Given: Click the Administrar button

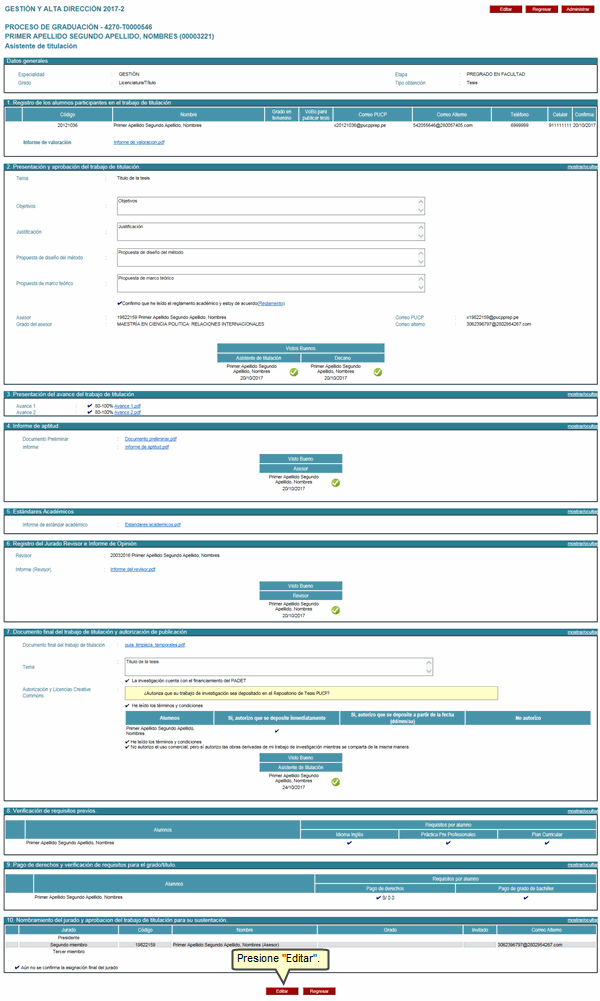Looking at the screenshot, I should (578, 10).
